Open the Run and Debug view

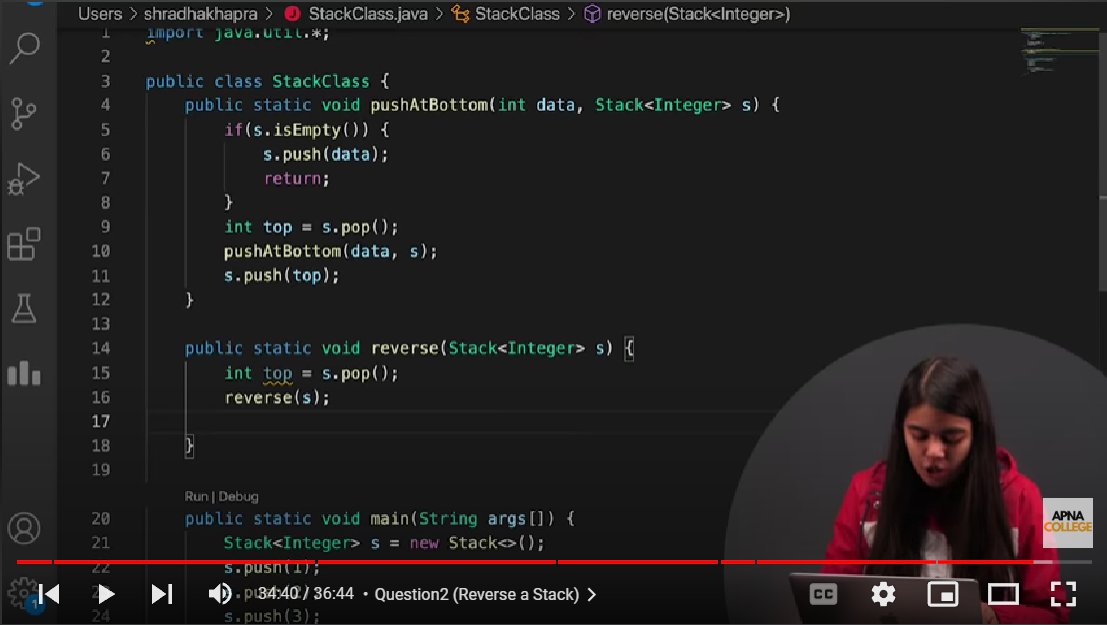click(24, 179)
